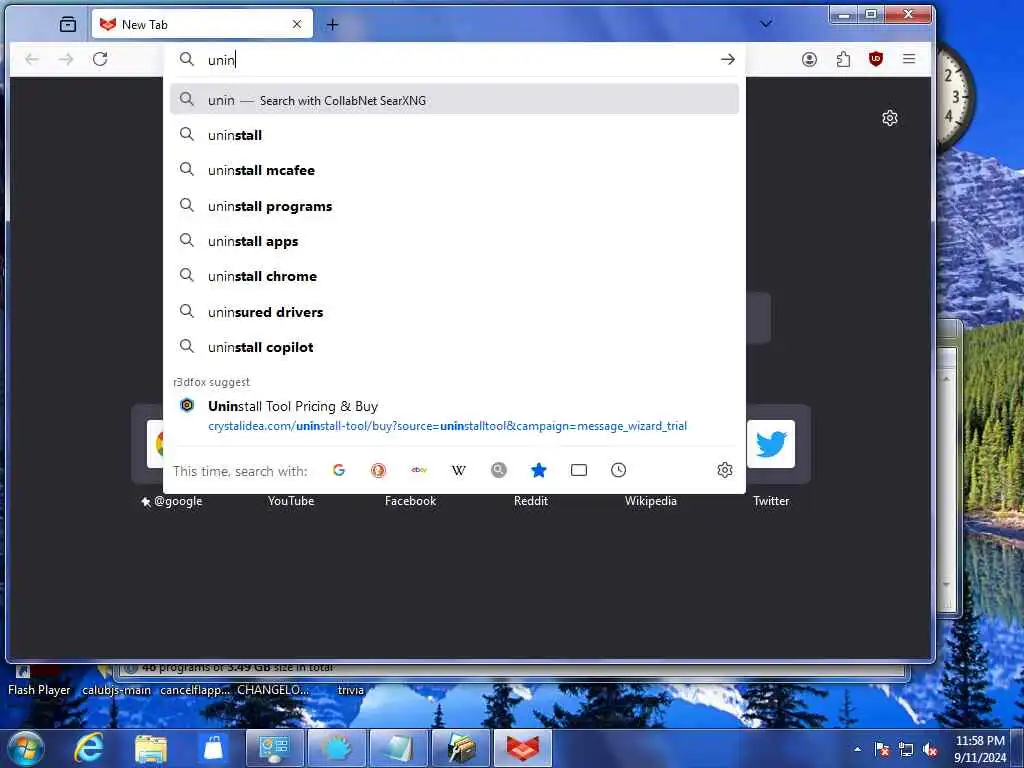Search this time with Google icon
The image size is (1024, 768).
[x=338, y=470]
